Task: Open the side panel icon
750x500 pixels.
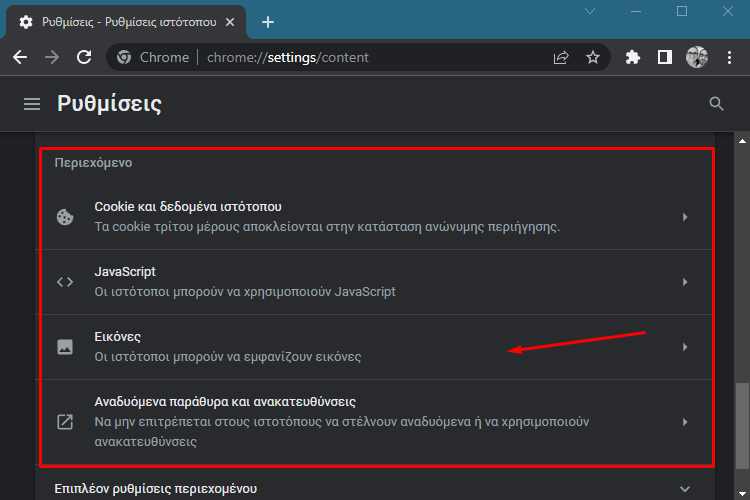Action: (664, 57)
